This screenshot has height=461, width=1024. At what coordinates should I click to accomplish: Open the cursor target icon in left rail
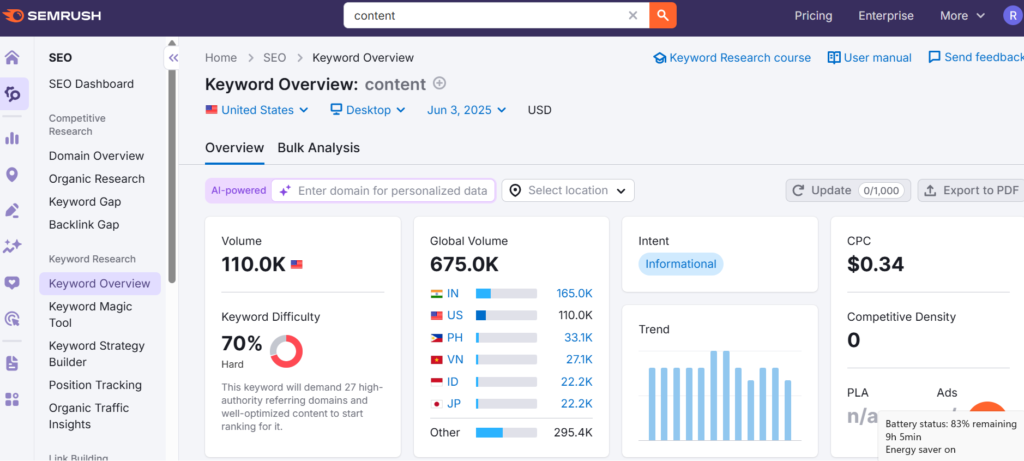[x=12, y=319]
